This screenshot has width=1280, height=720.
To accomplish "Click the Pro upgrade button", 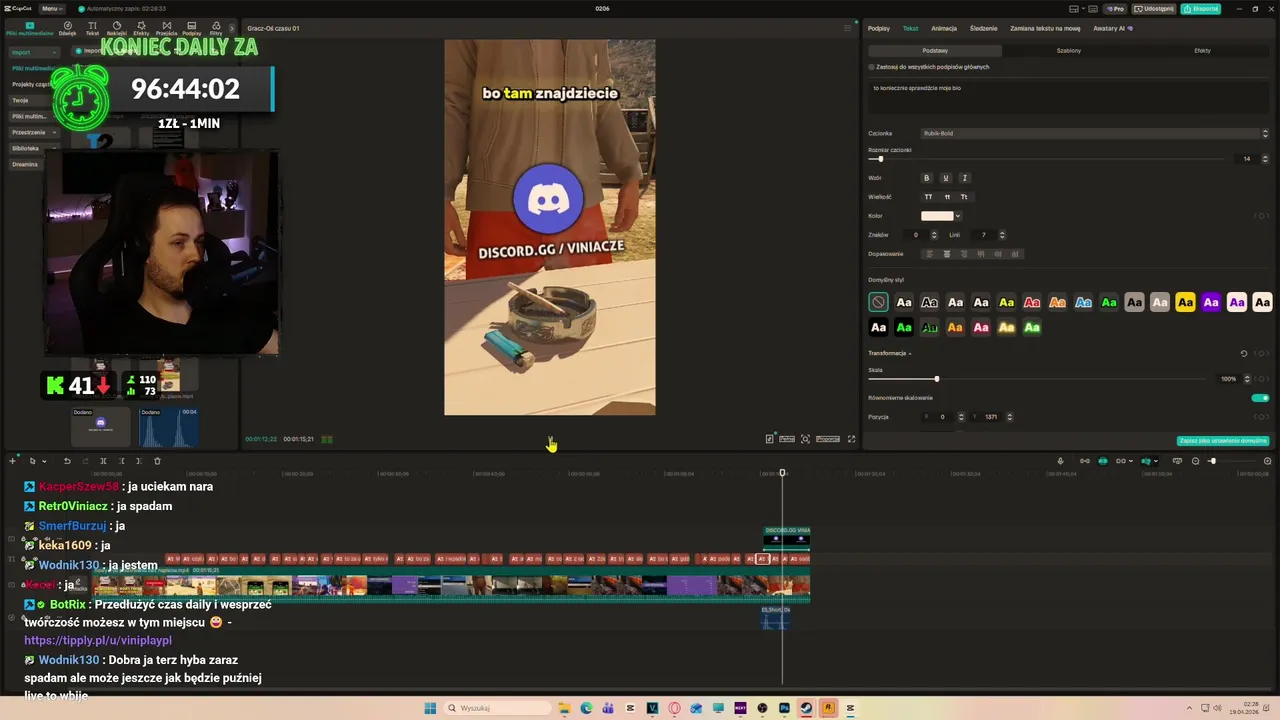I will tap(1116, 8).
